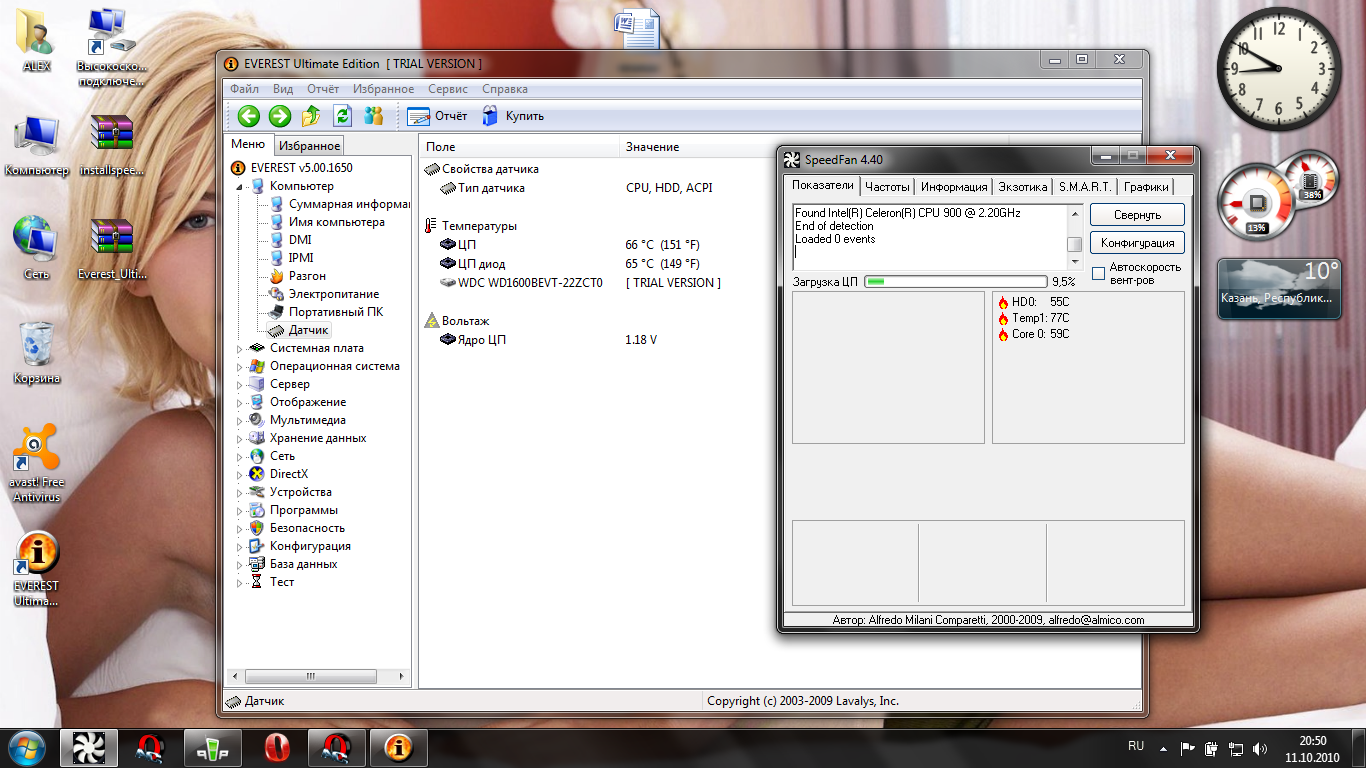
Task: Expand the Операционная система node
Action: (x=240, y=366)
